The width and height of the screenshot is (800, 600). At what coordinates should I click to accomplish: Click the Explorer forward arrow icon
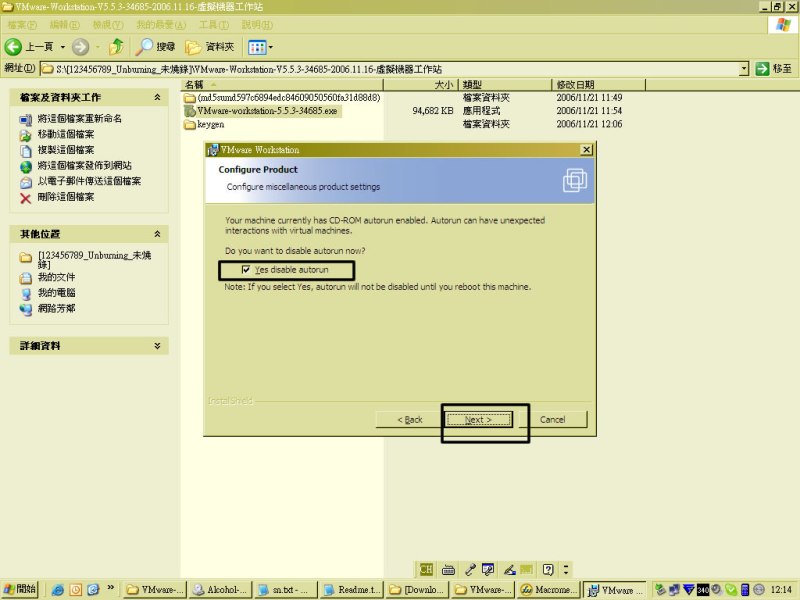(80, 47)
